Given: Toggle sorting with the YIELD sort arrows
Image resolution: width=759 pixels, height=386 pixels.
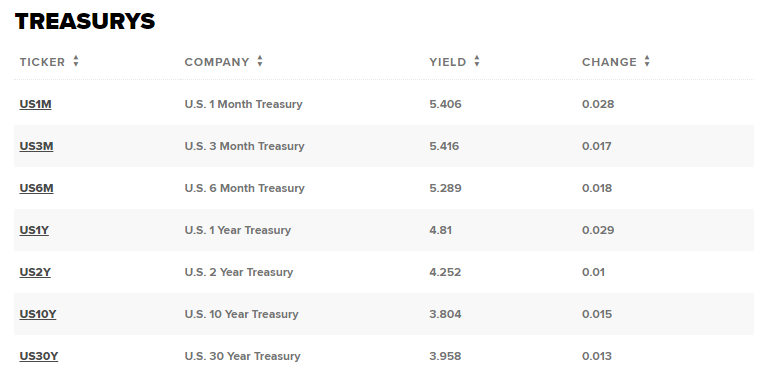Looking at the screenshot, I should click(x=477, y=61).
